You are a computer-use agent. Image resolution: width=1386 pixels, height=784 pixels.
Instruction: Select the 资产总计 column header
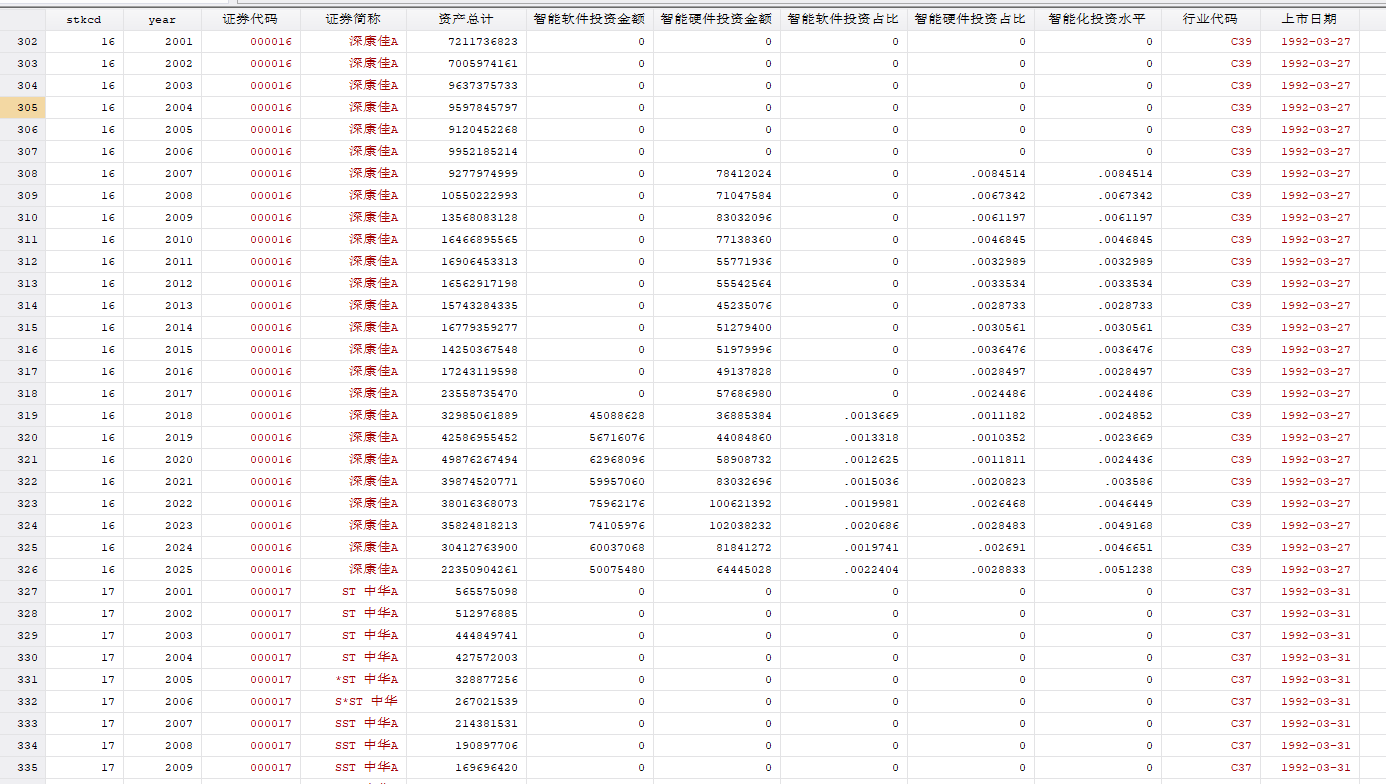[466, 19]
